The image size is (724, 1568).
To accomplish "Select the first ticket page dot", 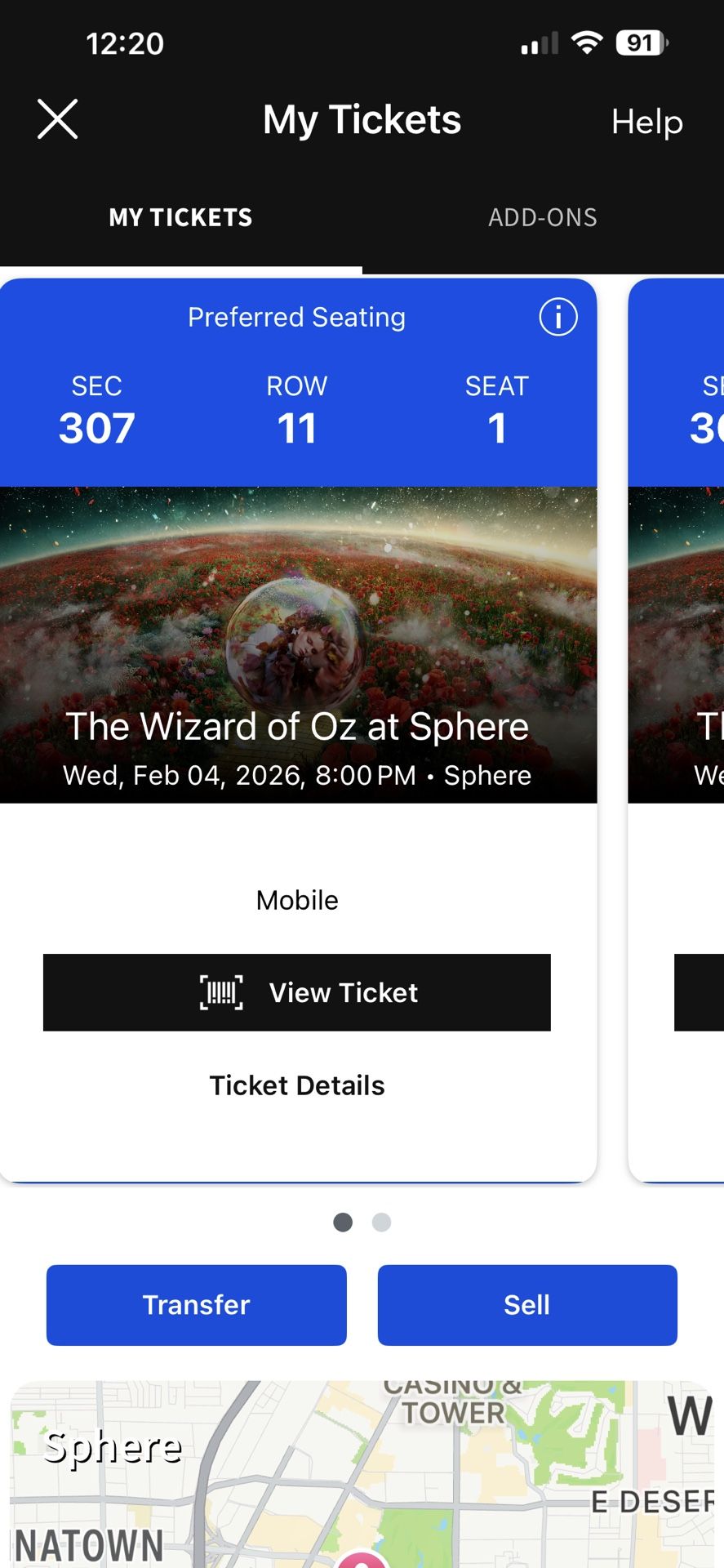I will tap(343, 1223).
